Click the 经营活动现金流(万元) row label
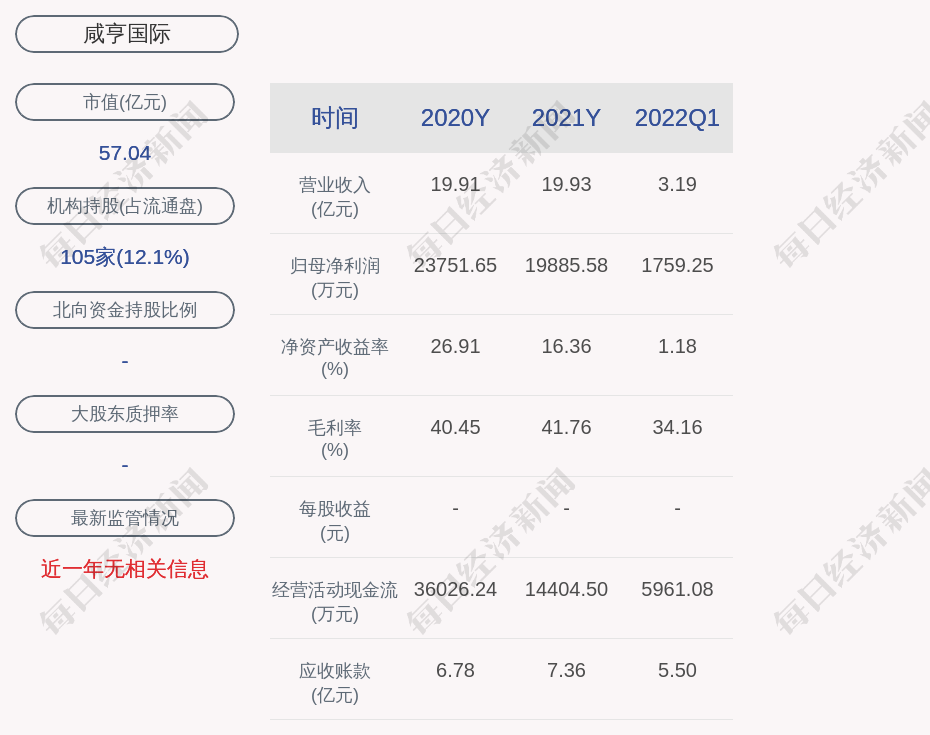The height and width of the screenshot is (735, 930). (335, 602)
